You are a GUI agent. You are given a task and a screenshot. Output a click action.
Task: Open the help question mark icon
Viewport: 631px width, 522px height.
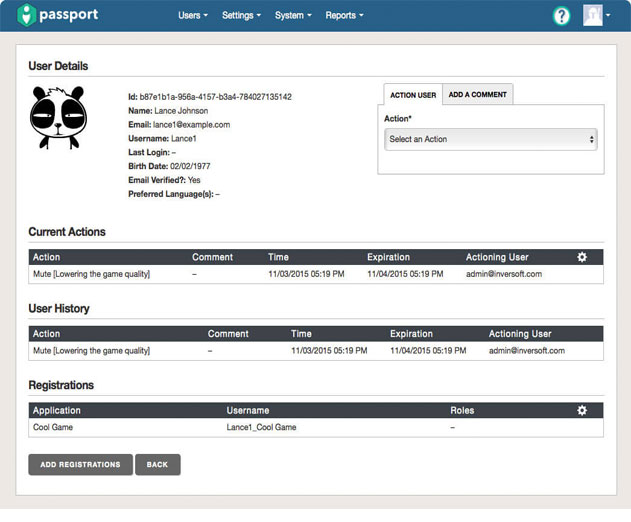pyautogui.click(x=561, y=16)
